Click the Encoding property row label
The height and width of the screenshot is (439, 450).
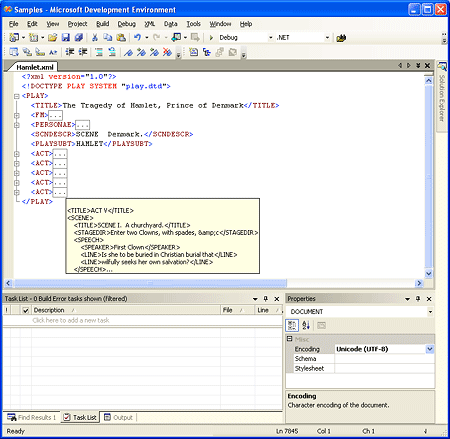click(307, 349)
